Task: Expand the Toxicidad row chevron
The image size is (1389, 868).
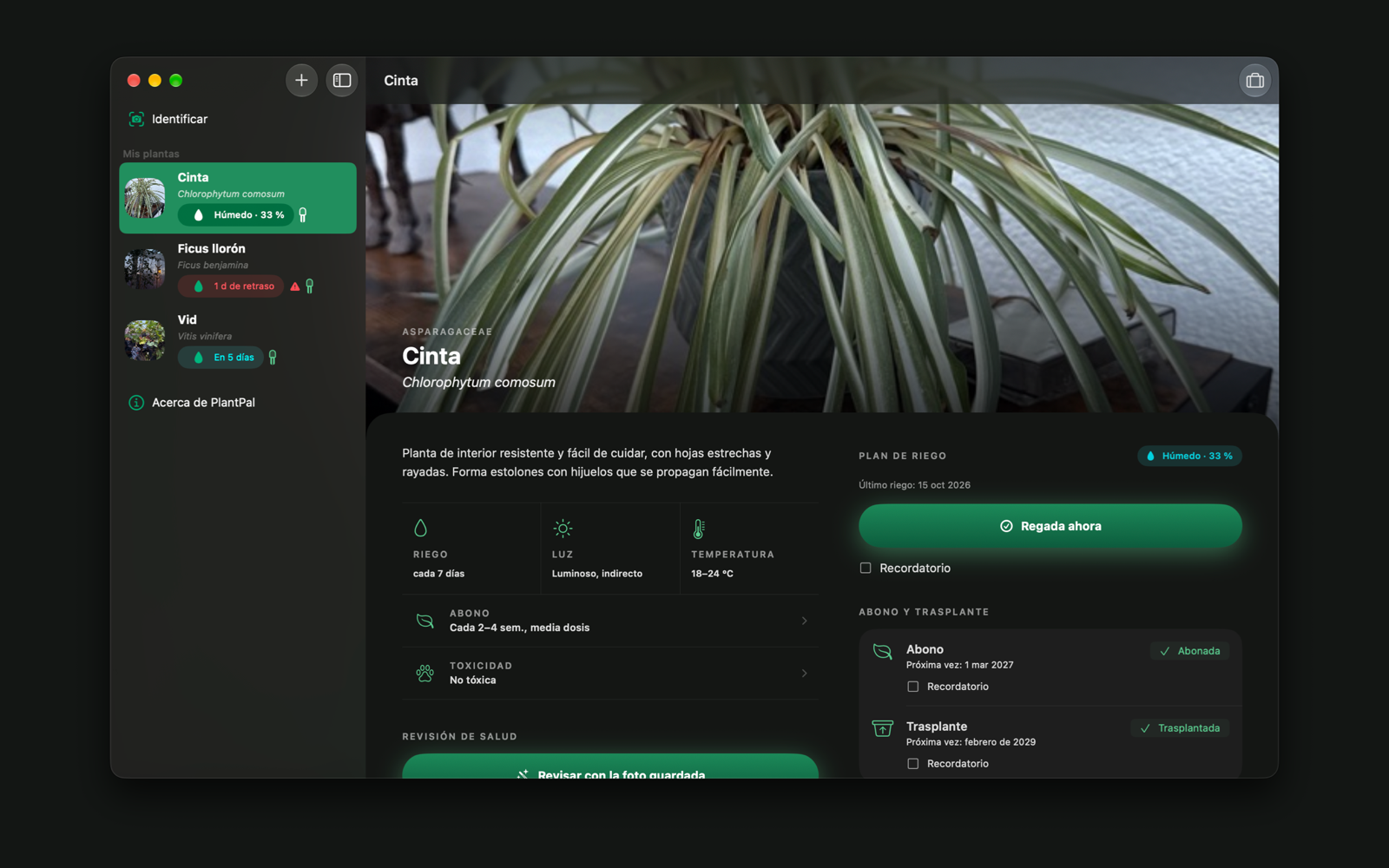Action: tap(805, 674)
